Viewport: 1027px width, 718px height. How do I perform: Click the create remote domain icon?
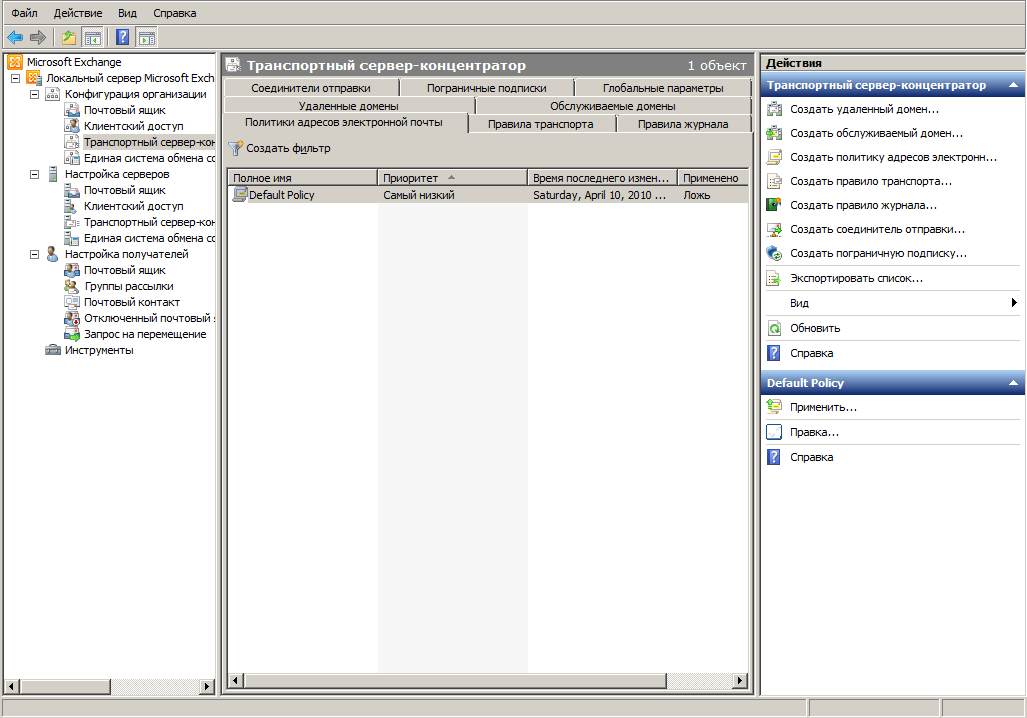pos(774,109)
